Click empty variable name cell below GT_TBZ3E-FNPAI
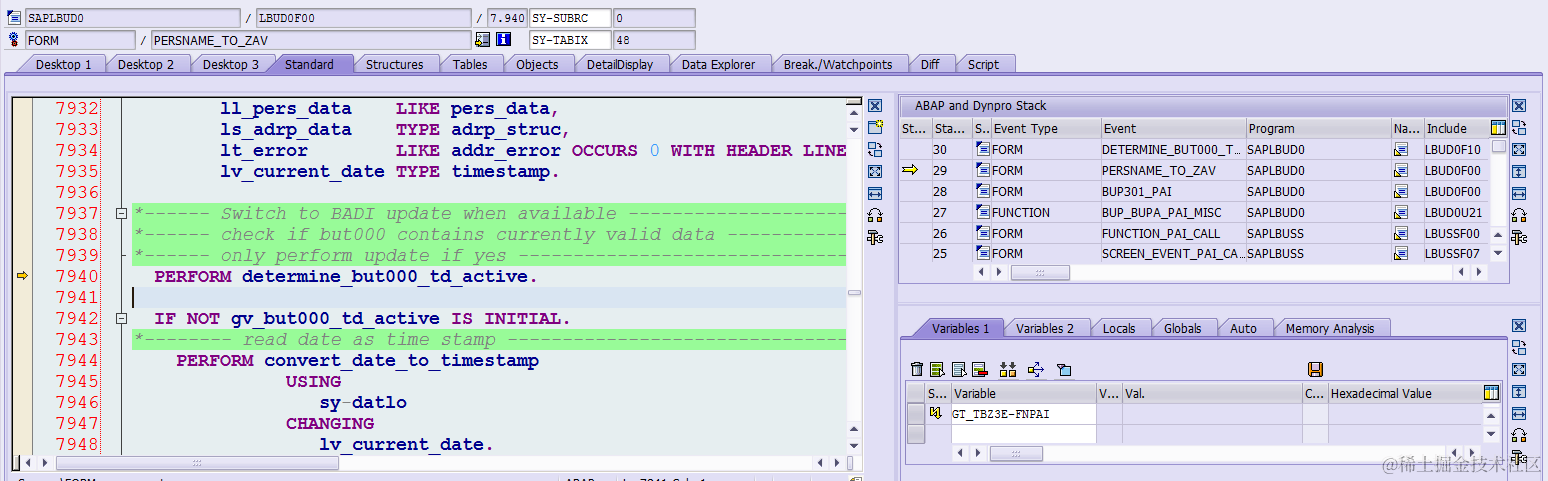Viewport: 1548px width, 481px height. click(1023, 434)
